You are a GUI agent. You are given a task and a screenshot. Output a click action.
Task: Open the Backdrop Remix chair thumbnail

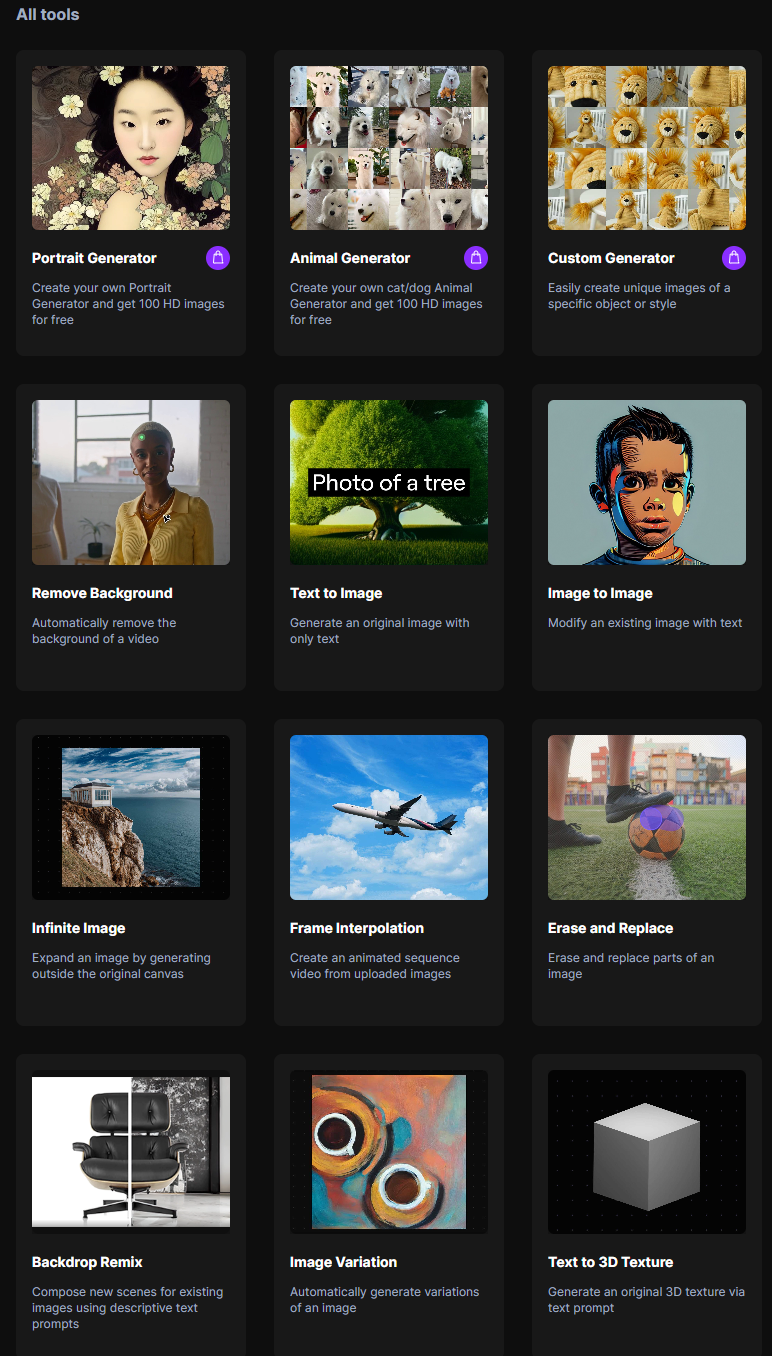[x=131, y=1152]
